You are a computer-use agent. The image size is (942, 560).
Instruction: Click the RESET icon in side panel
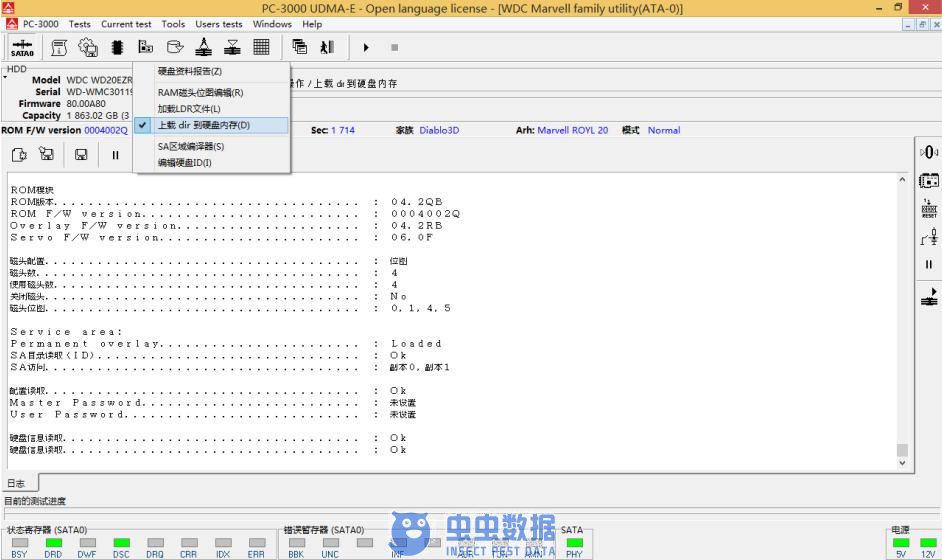929,208
